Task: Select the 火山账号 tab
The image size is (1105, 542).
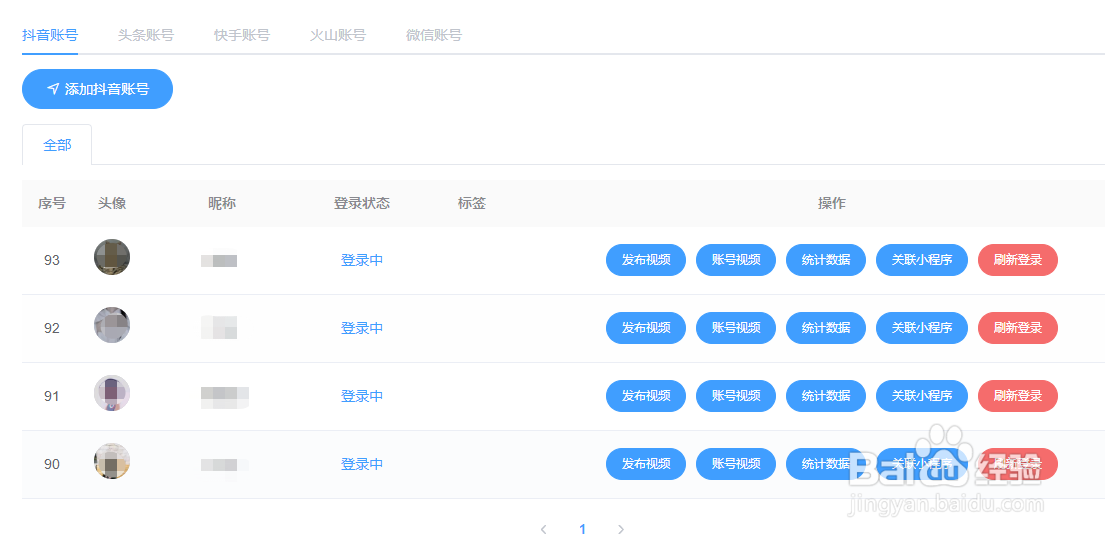Action: pyautogui.click(x=338, y=35)
